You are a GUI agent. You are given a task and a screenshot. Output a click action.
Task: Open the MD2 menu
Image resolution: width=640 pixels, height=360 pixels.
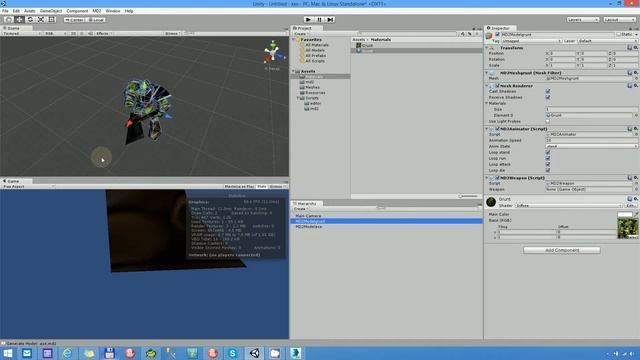tap(97, 11)
